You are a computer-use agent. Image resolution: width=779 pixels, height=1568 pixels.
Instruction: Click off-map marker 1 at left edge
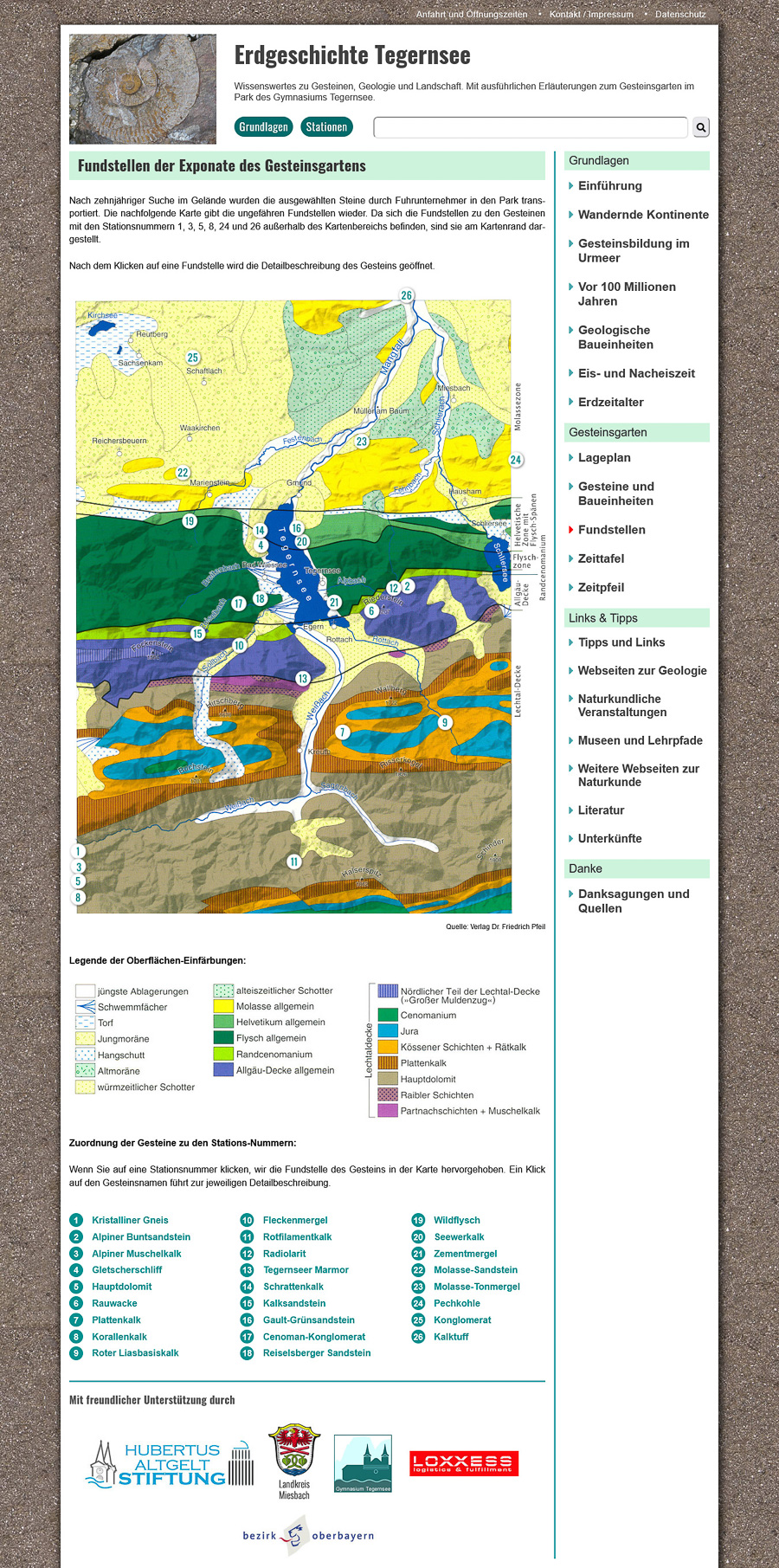pos(78,851)
